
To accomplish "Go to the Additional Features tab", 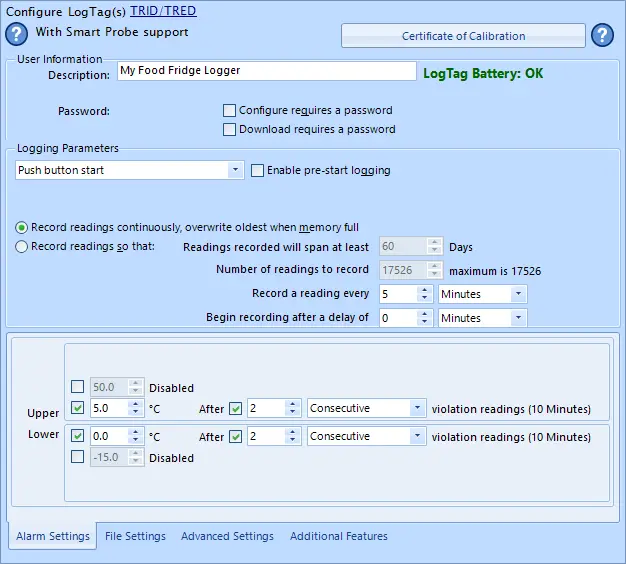I will tap(338, 536).
